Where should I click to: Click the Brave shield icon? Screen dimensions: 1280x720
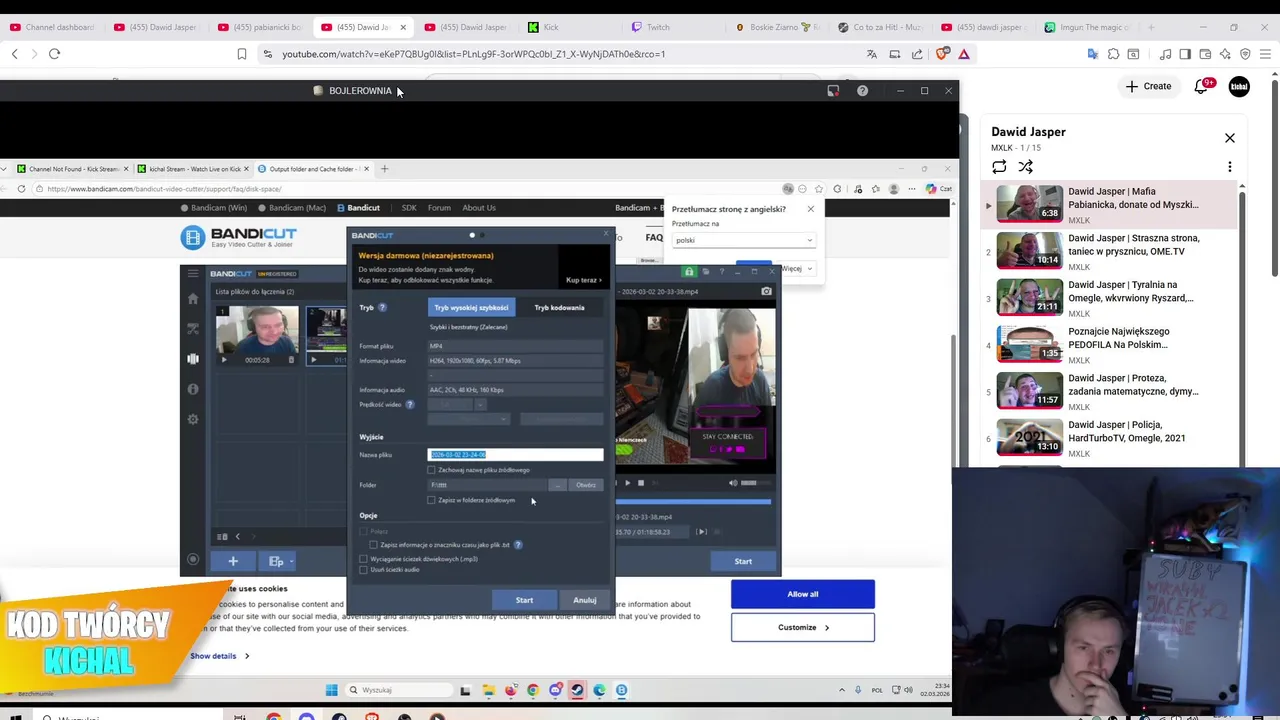click(943, 54)
